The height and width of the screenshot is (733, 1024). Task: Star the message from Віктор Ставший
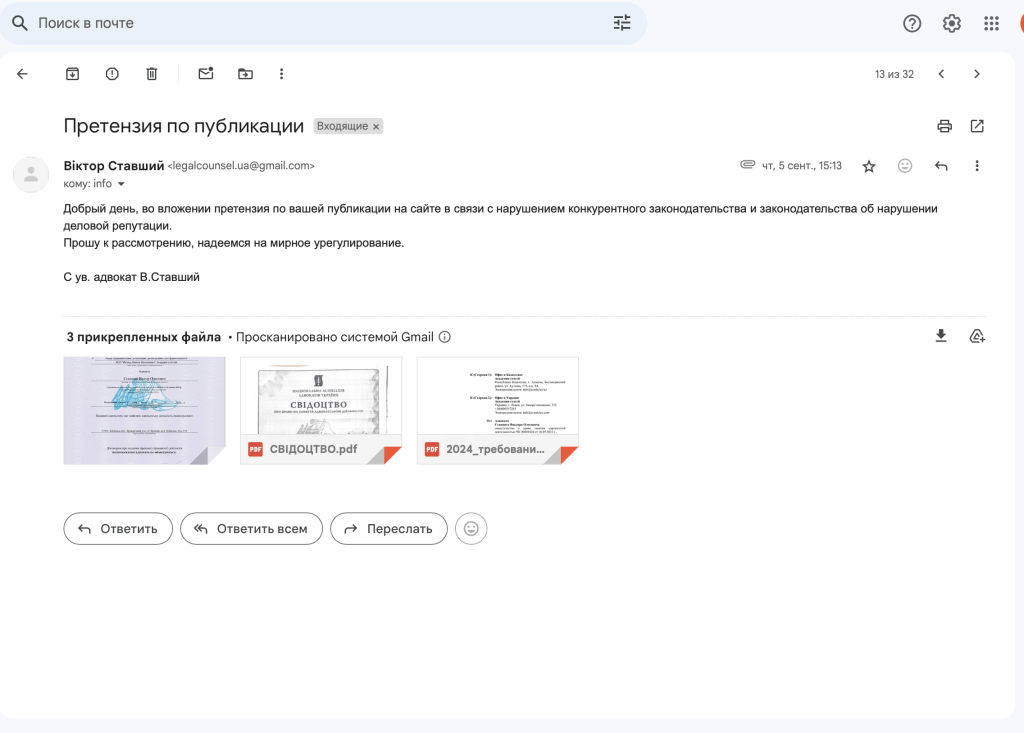pos(869,166)
